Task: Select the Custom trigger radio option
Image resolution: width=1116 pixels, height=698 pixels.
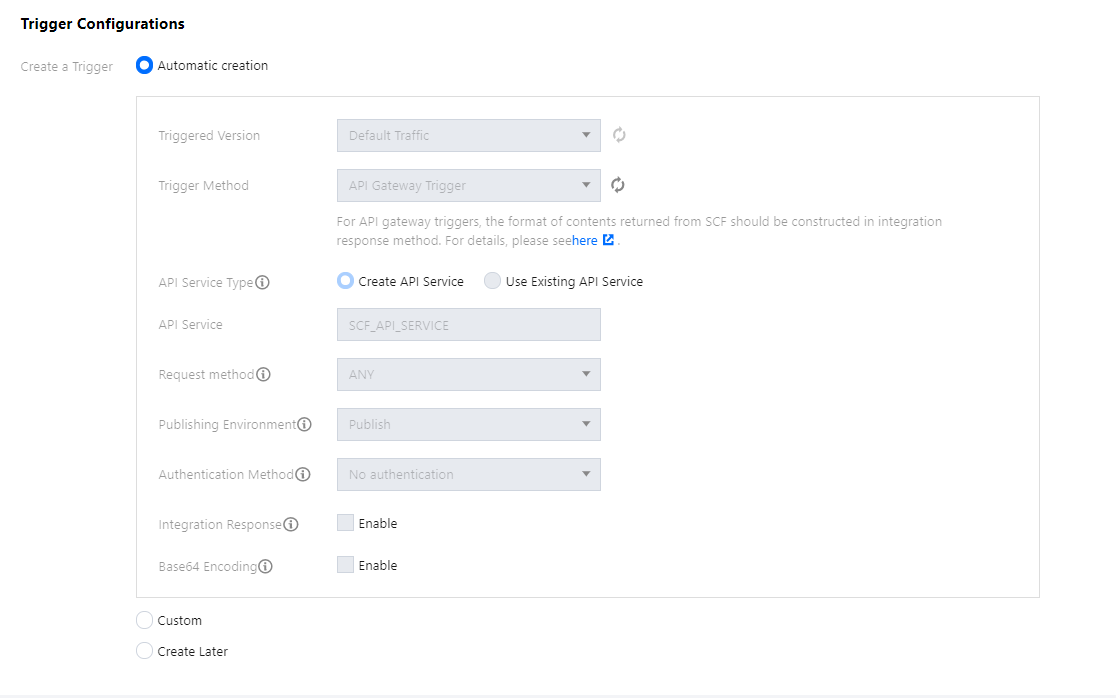Action: tap(145, 621)
